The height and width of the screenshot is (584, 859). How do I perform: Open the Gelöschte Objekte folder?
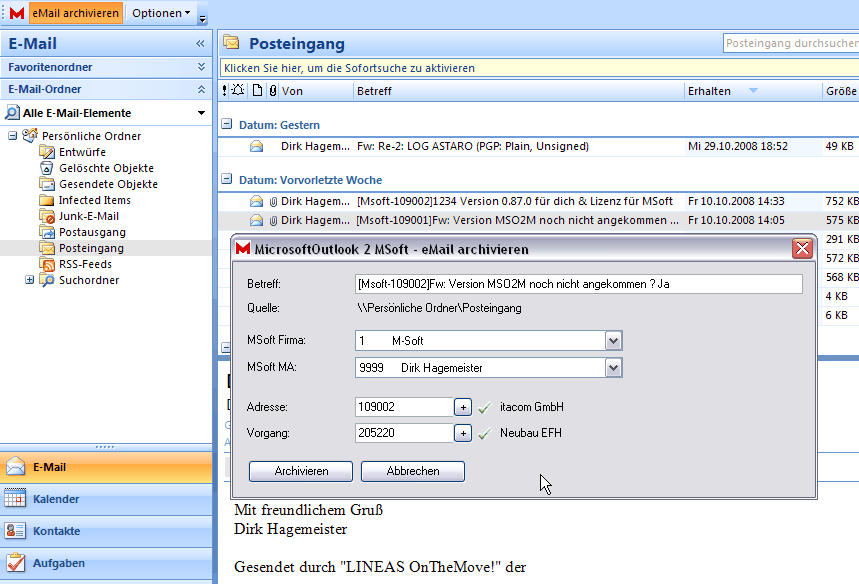click(x=106, y=168)
